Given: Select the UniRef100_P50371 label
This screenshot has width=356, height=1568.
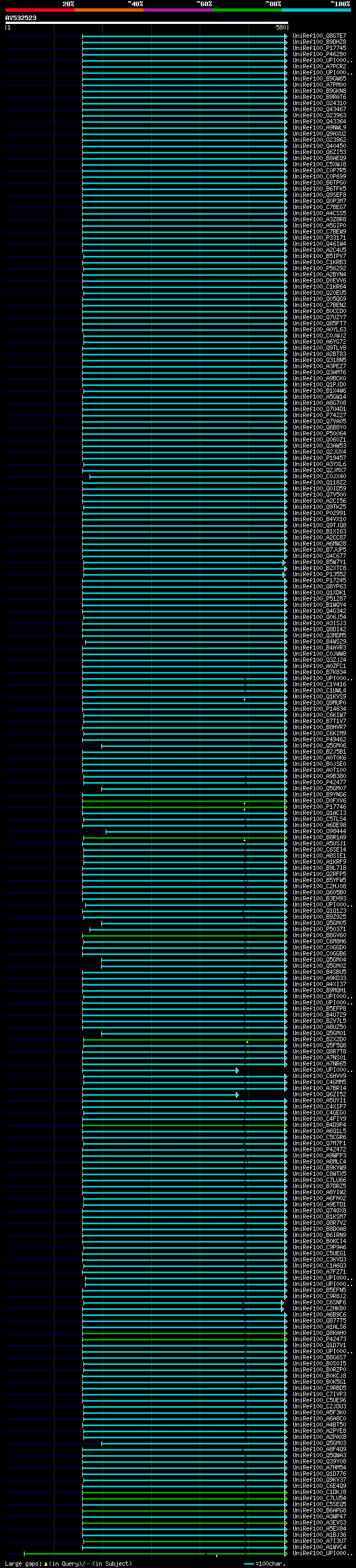Looking at the screenshot, I should [x=319, y=929].
